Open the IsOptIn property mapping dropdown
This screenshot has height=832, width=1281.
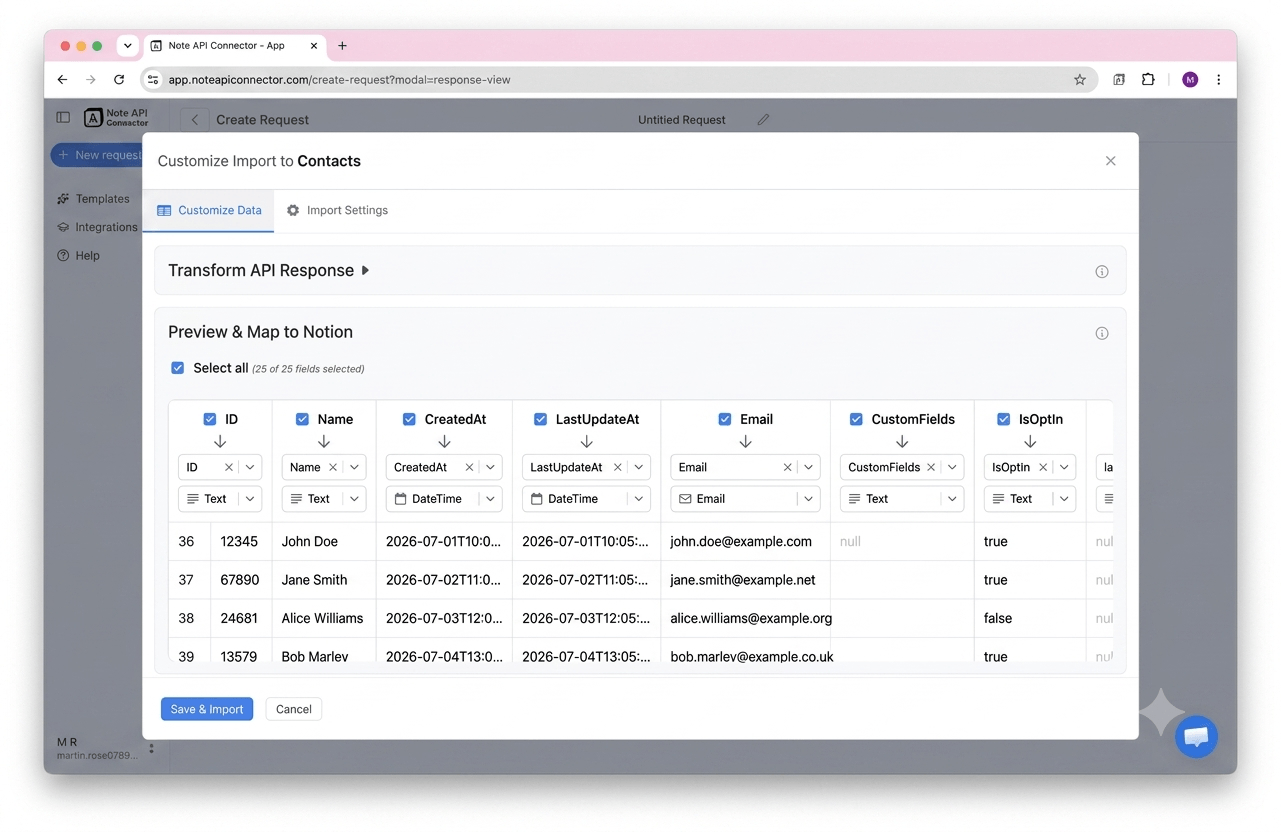1065,467
